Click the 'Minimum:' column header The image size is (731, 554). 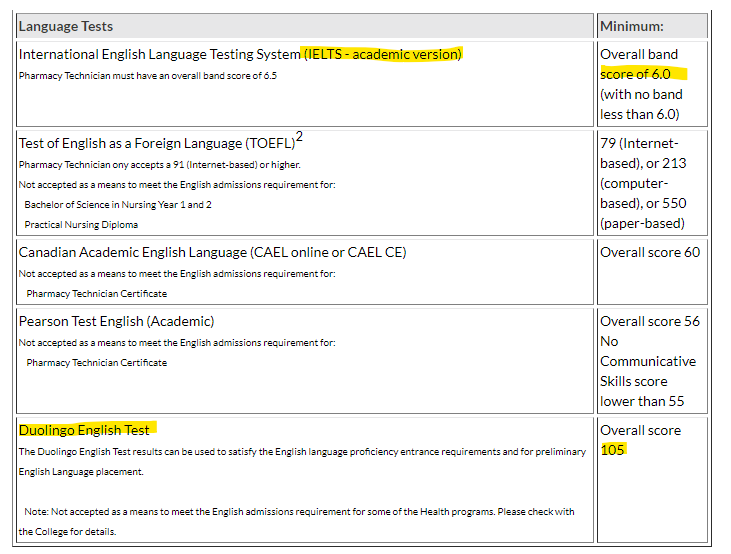[652, 26]
